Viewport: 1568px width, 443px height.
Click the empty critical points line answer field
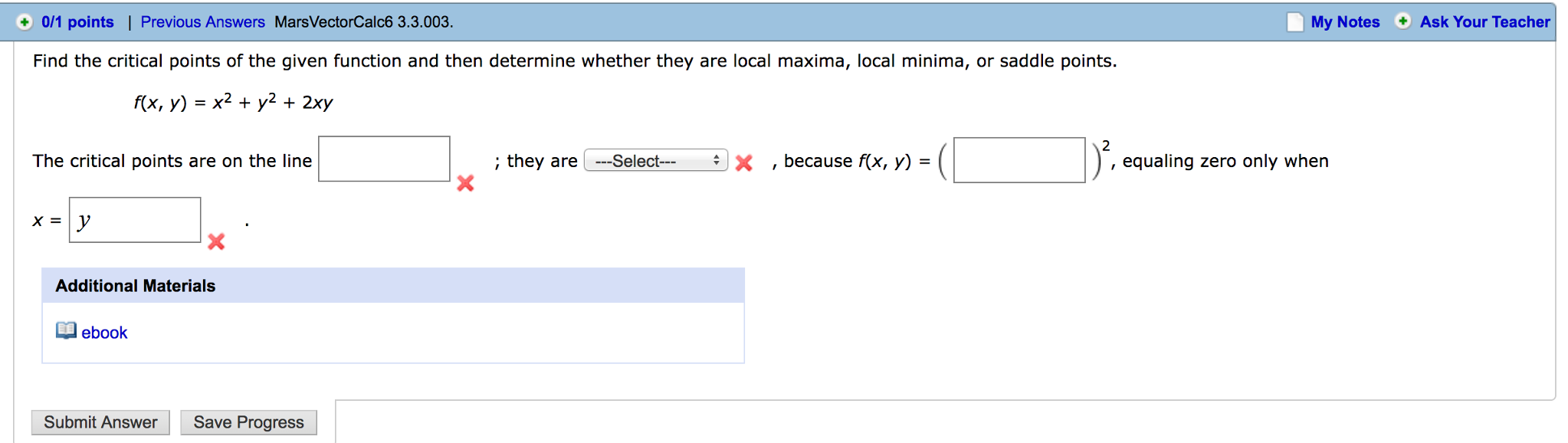click(383, 157)
